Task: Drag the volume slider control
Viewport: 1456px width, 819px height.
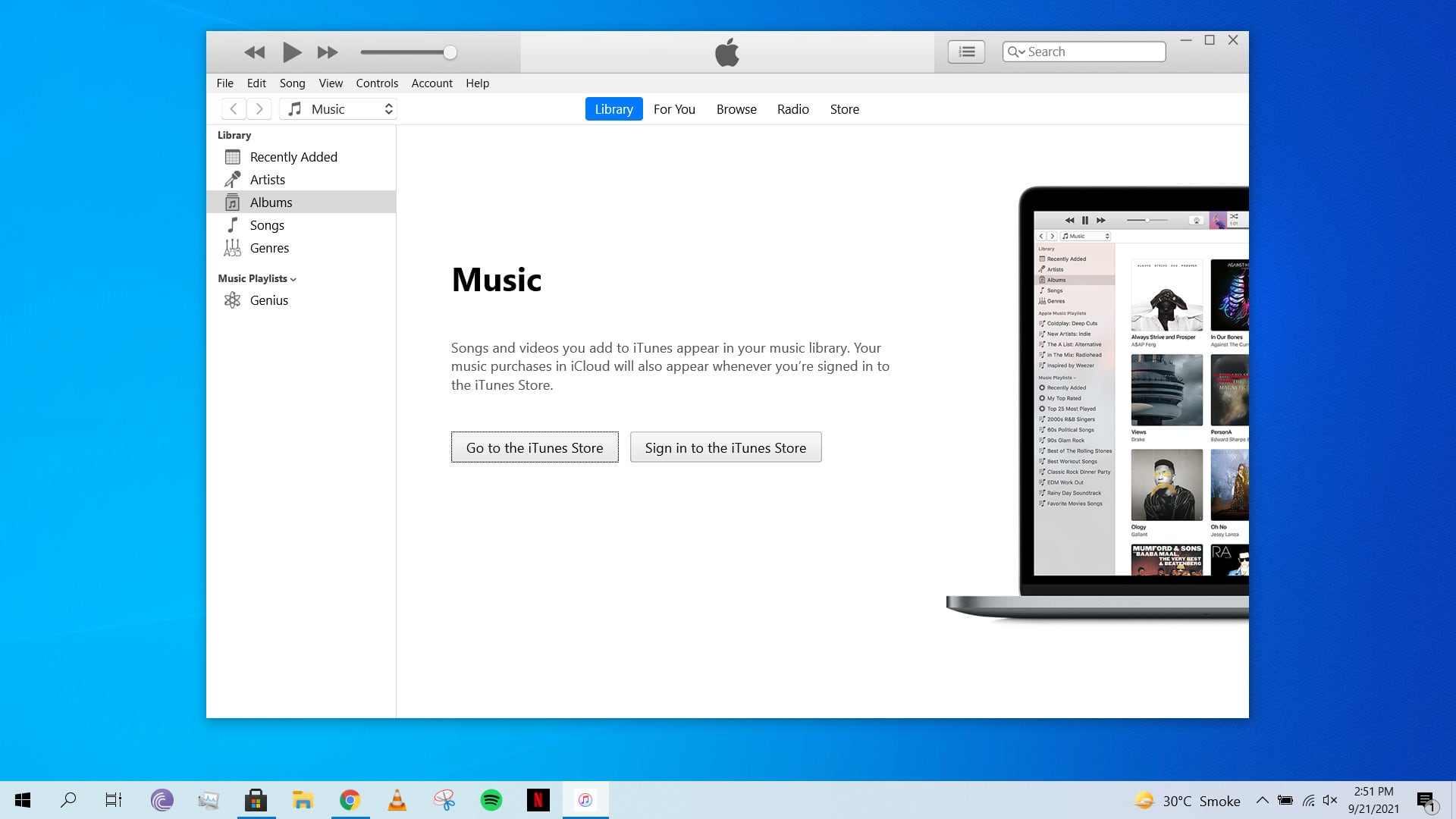Action: [450, 52]
